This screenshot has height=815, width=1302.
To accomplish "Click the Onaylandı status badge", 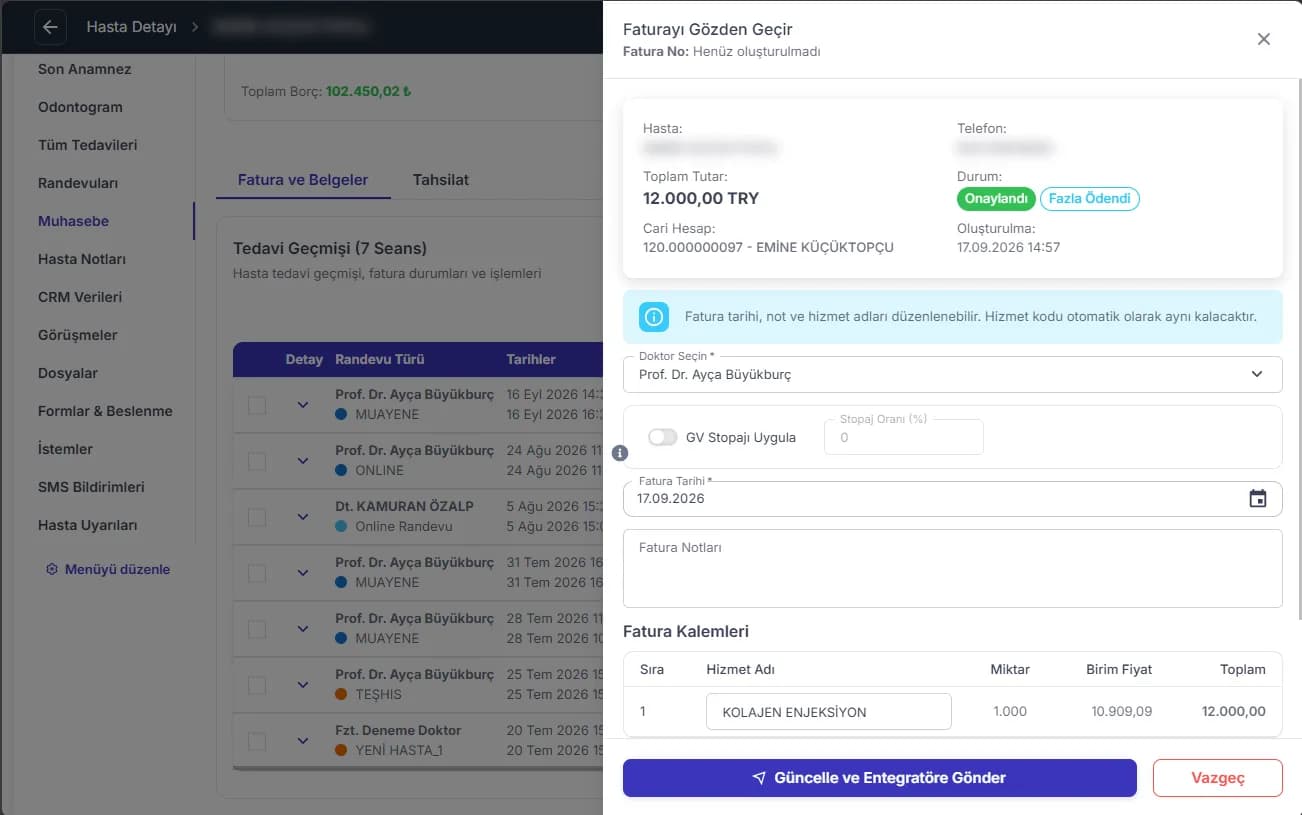I will (x=996, y=199).
